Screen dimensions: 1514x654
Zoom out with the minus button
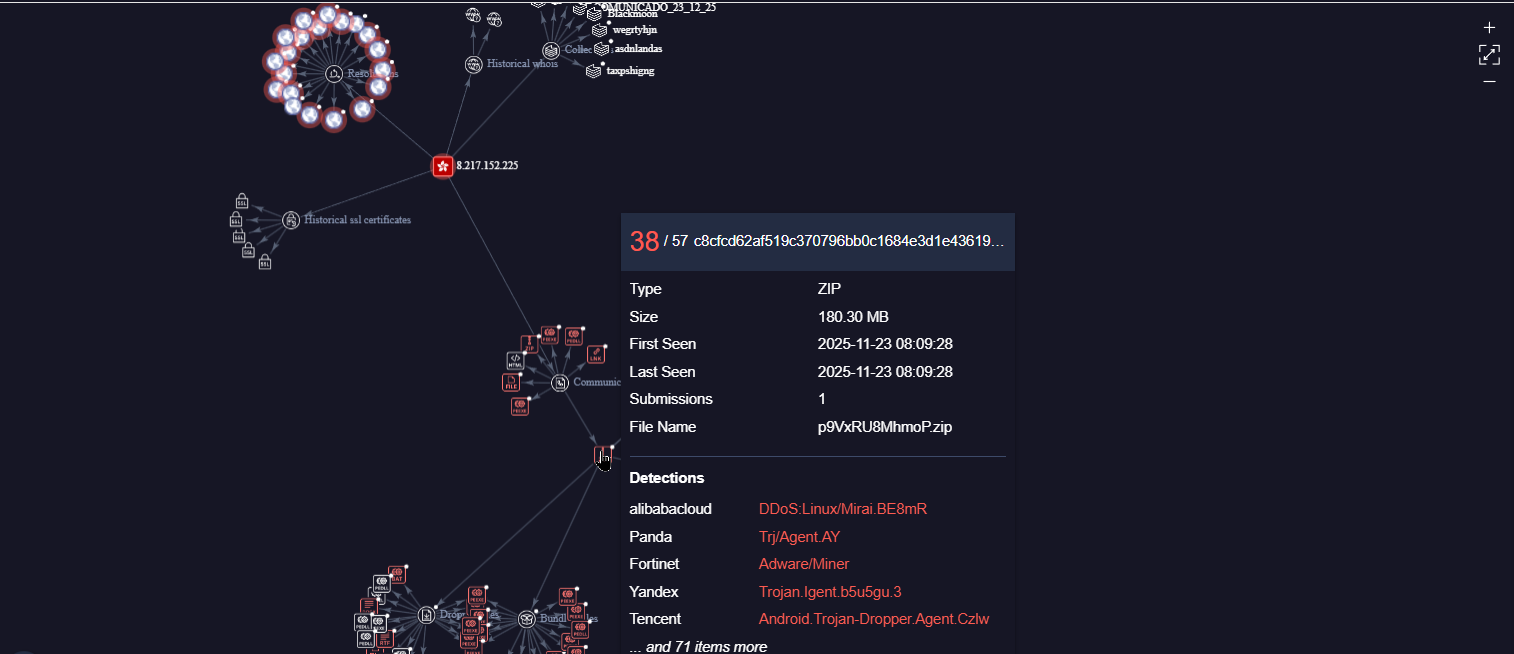(x=1489, y=82)
